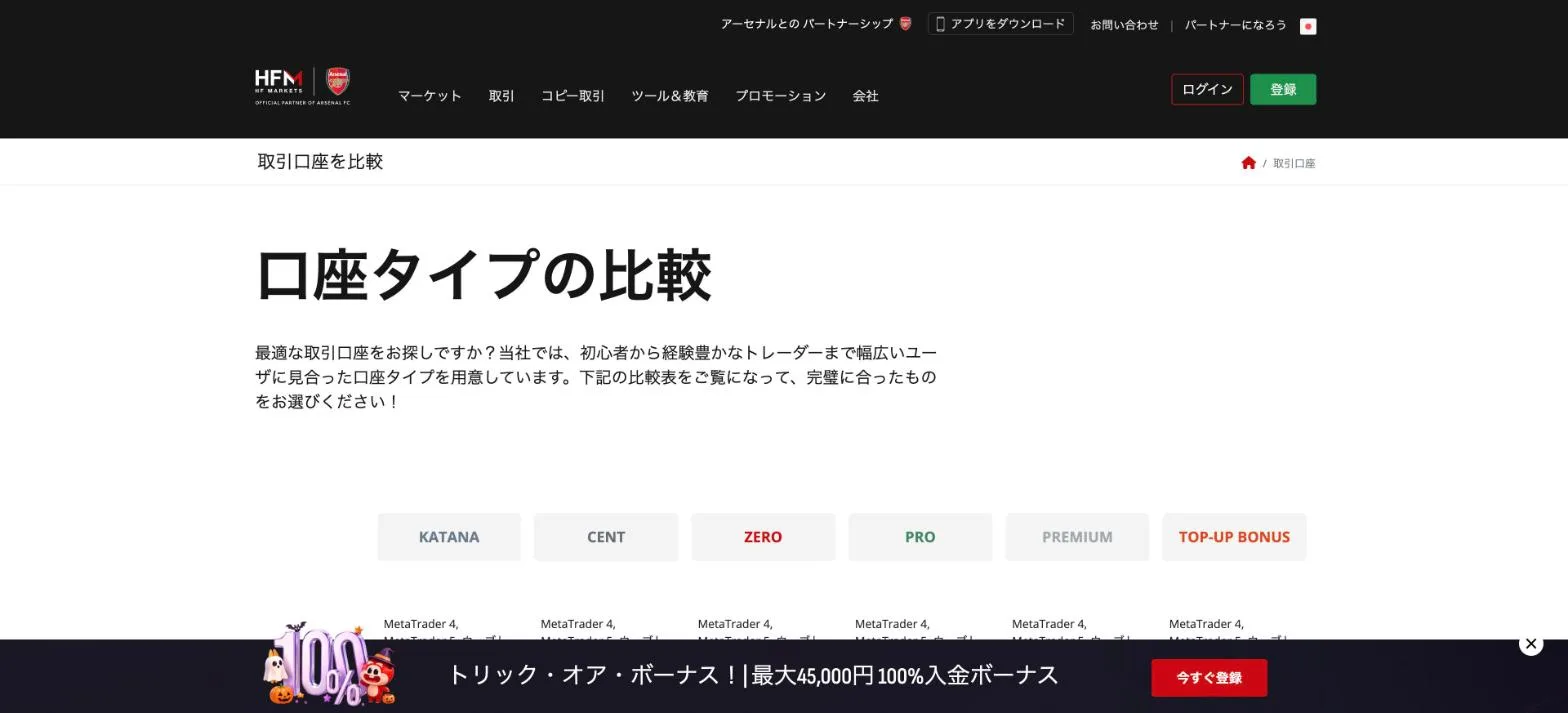Select the KATANA account type
This screenshot has height=713, width=1568.
(449, 537)
